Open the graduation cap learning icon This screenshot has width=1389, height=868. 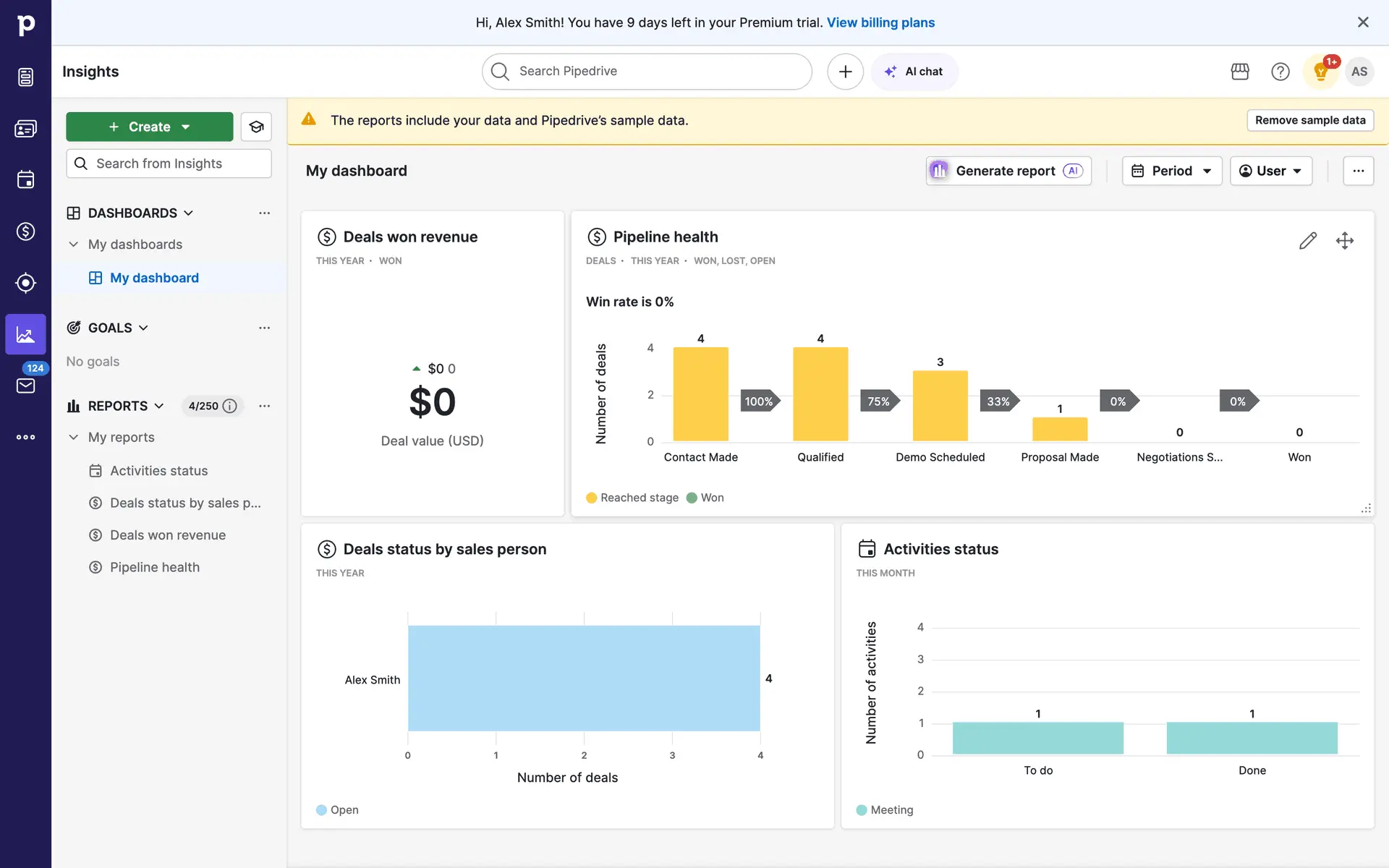[x=256, y=127]
